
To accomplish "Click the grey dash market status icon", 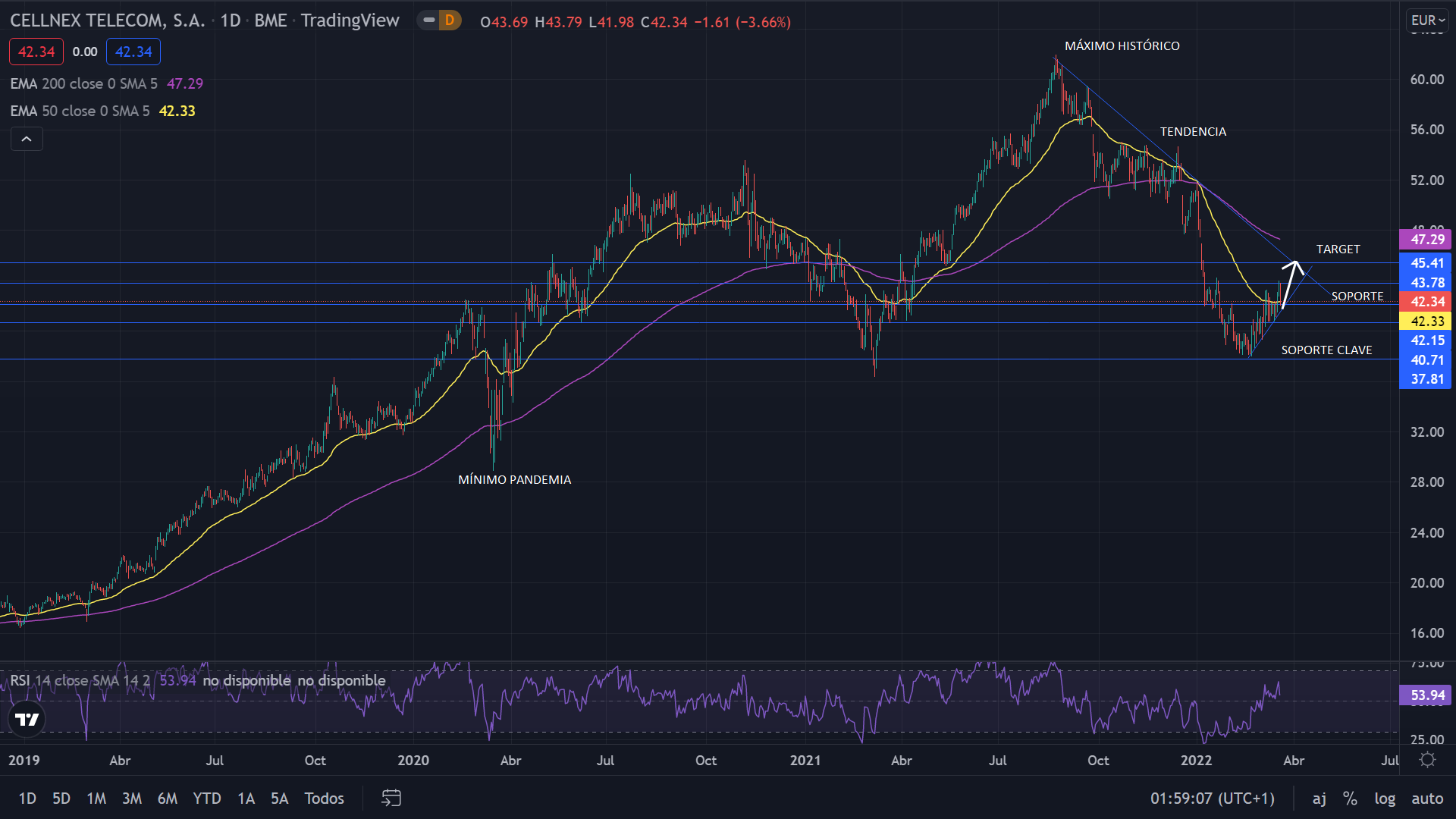I will tap(429, 20).
